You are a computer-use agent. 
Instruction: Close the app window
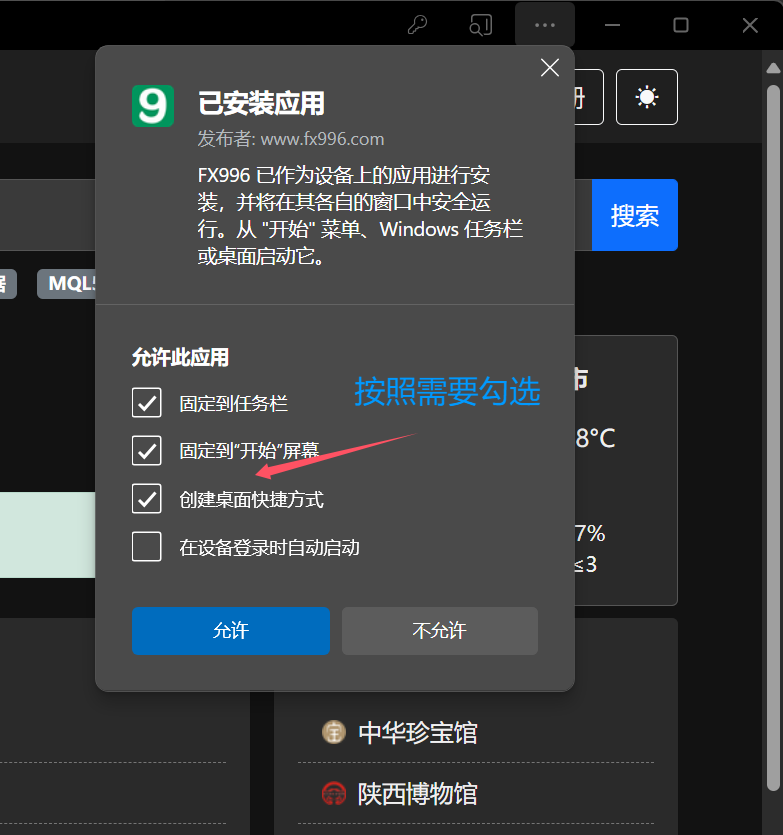coord(750,25)
